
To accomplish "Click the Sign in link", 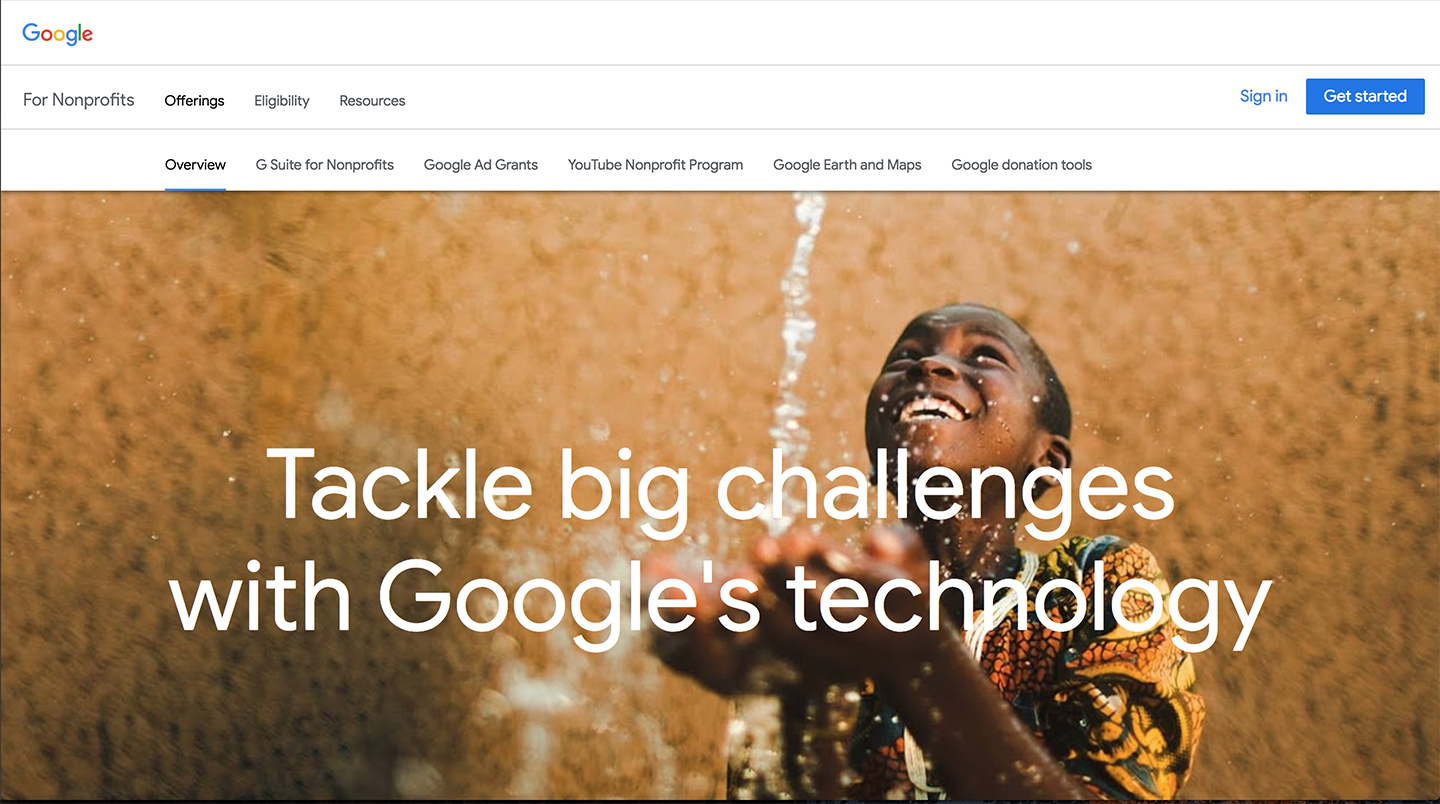I will click(x=1263, y=96).
